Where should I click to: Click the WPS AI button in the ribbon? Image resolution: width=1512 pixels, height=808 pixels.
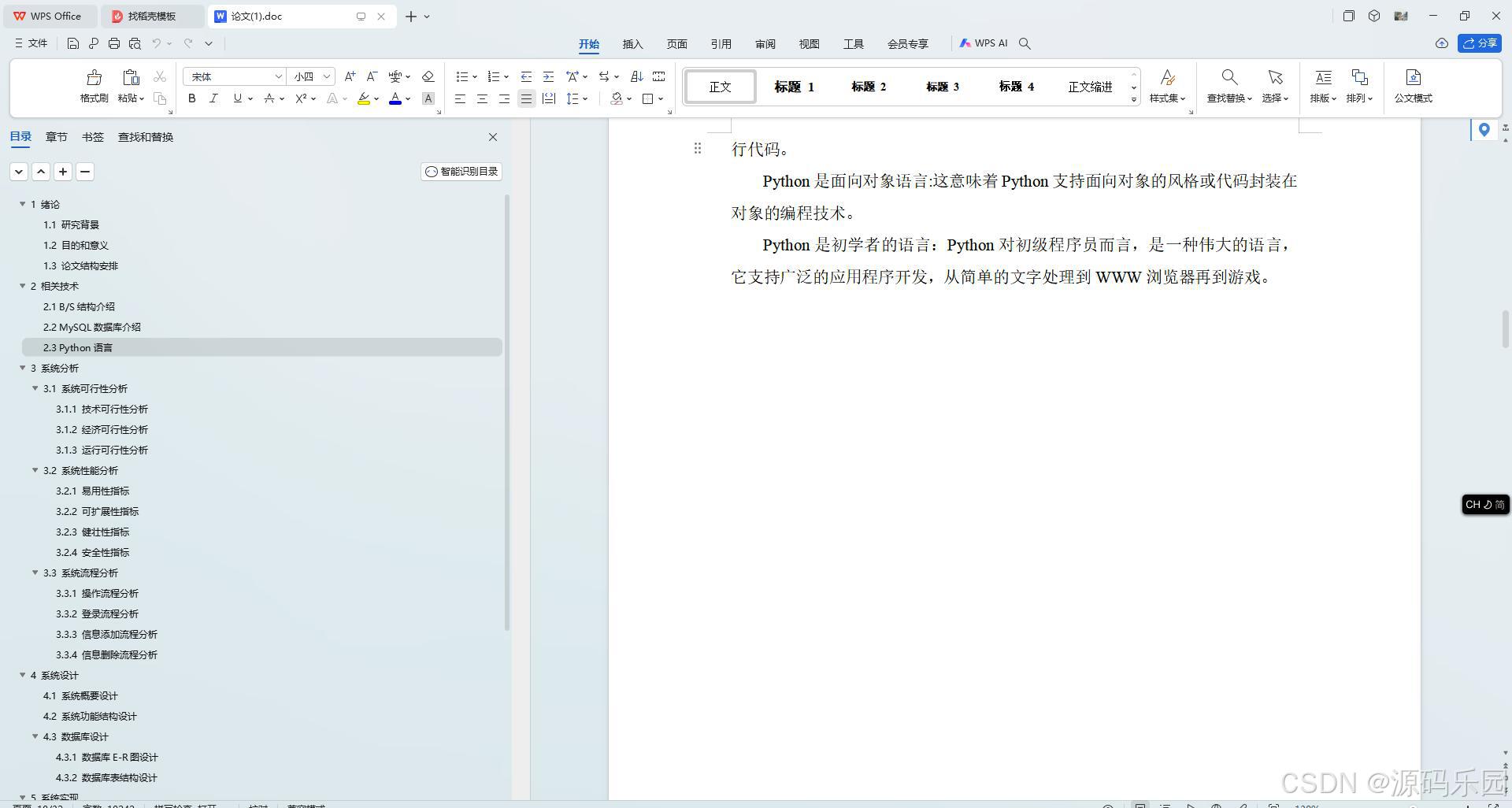(983, 43)
